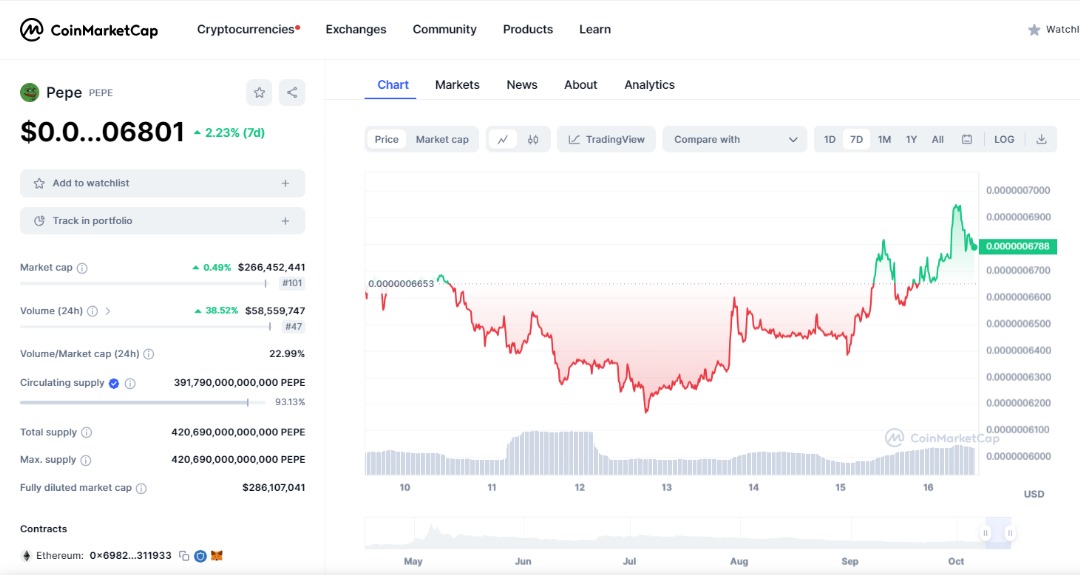1080x575 pixels.
Task: Click the Volume (24h) info icon
Action: point(92,311)
